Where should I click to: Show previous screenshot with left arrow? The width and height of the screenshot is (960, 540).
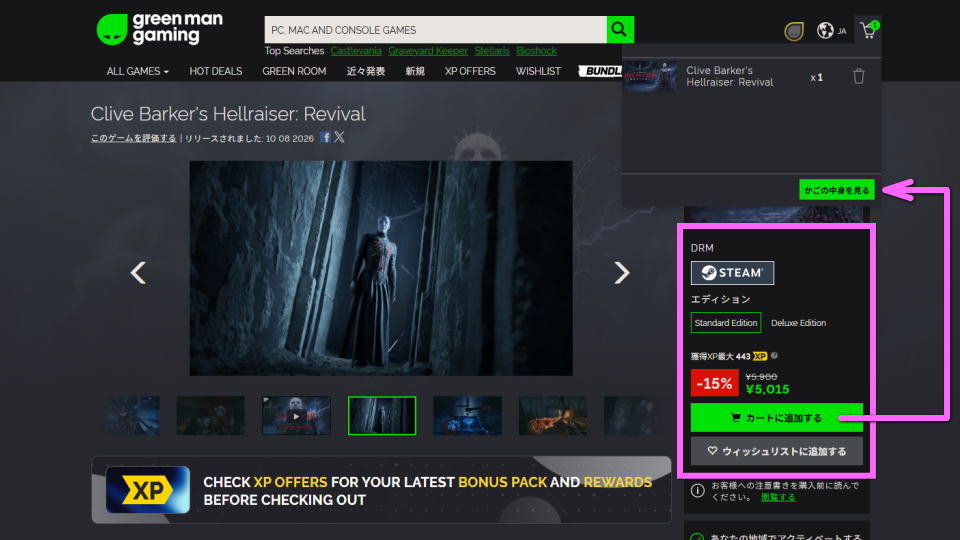click(x=138, y=272)
